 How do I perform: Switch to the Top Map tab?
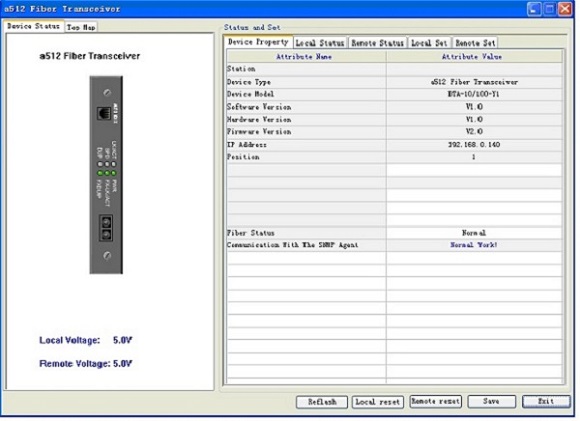point(81,27)
